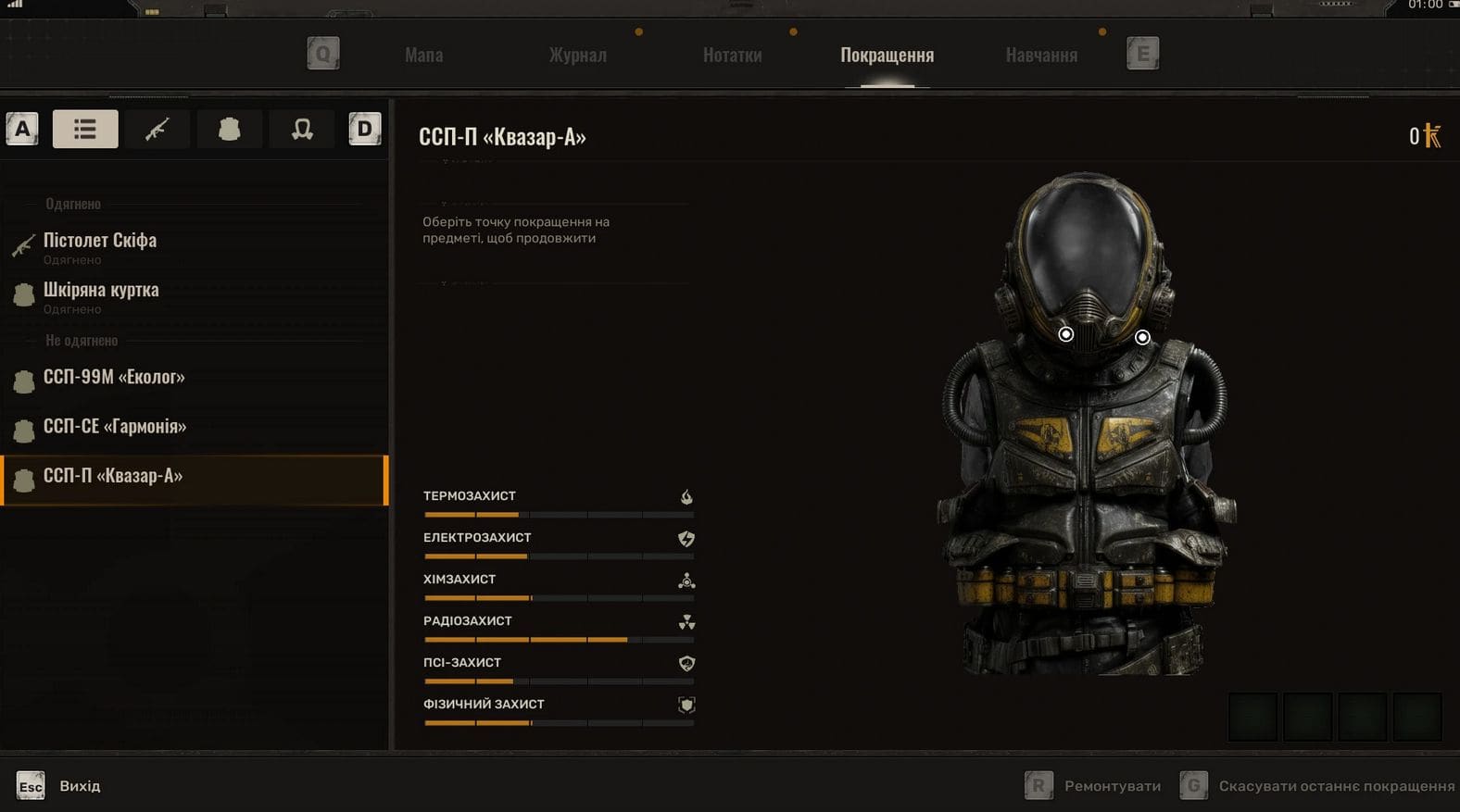Image resolution: width=1460 pixels, height=812 pixels.
Task: Click the E key next-tab icon
Action: [x=1142, y=54]
